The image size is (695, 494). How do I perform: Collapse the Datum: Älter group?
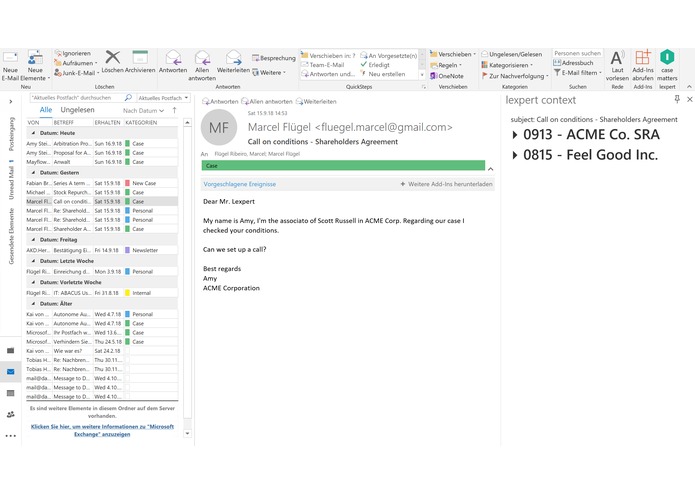tap(33, 304)
